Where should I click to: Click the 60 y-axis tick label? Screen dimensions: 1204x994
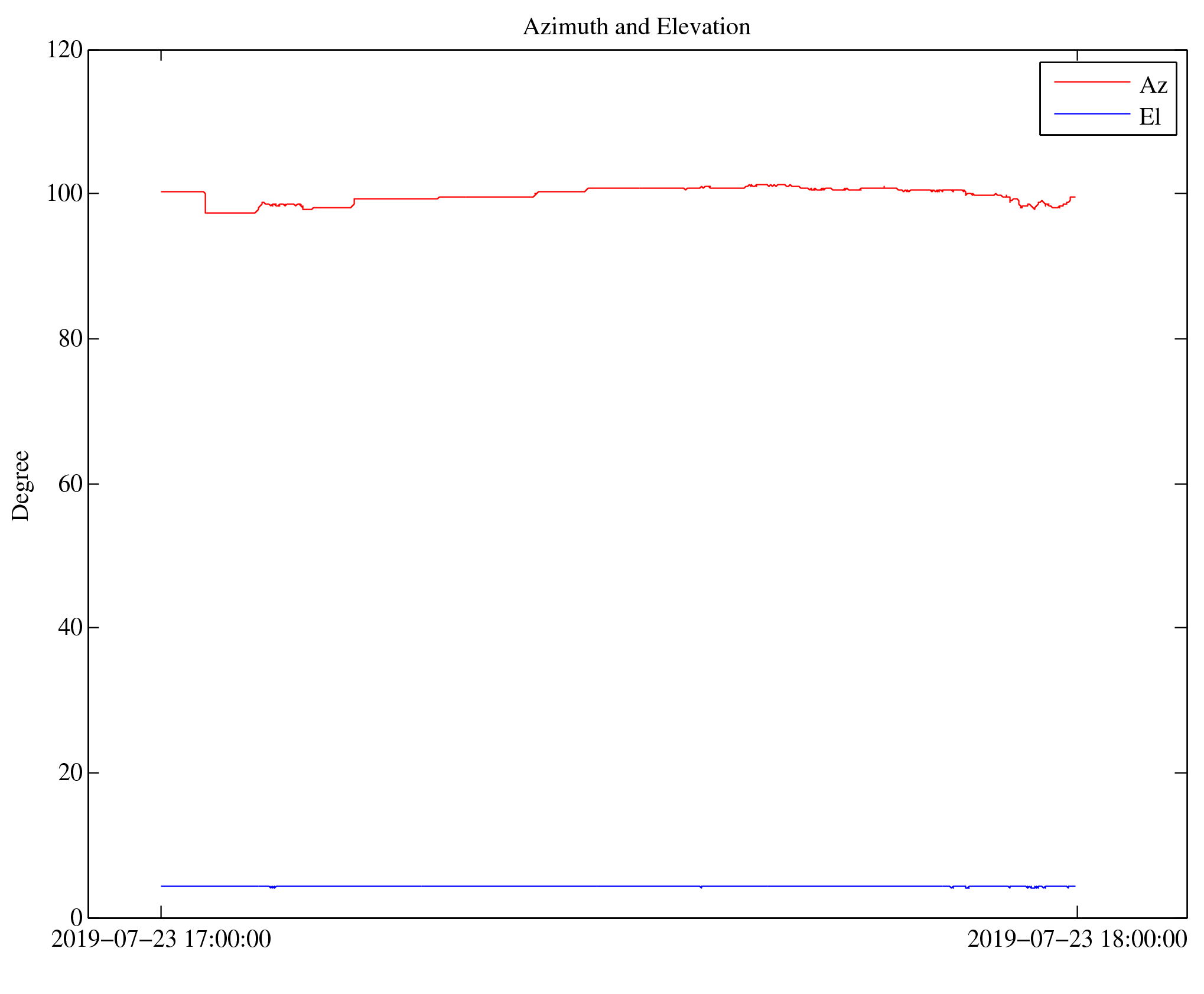pyautogui.click(x=70, y=484)
